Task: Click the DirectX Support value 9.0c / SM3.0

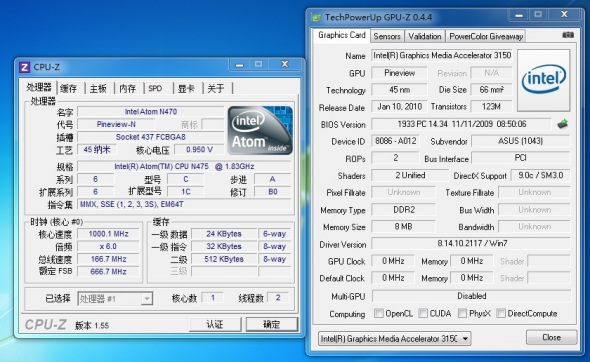Action: pos(540,175)
